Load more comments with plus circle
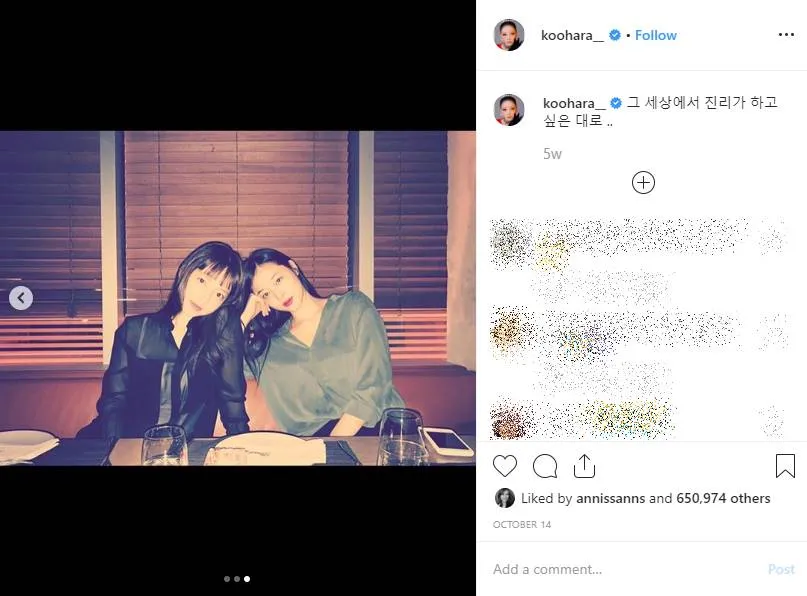 point(643,183)
